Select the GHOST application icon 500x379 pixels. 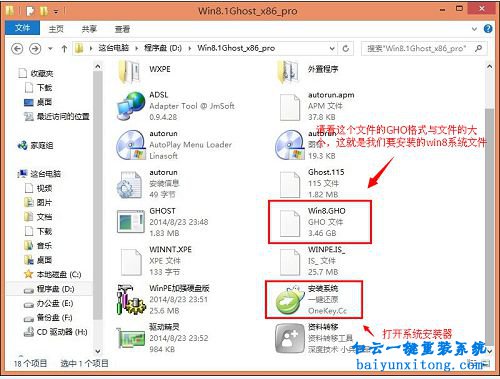click(x=131, y=222)
